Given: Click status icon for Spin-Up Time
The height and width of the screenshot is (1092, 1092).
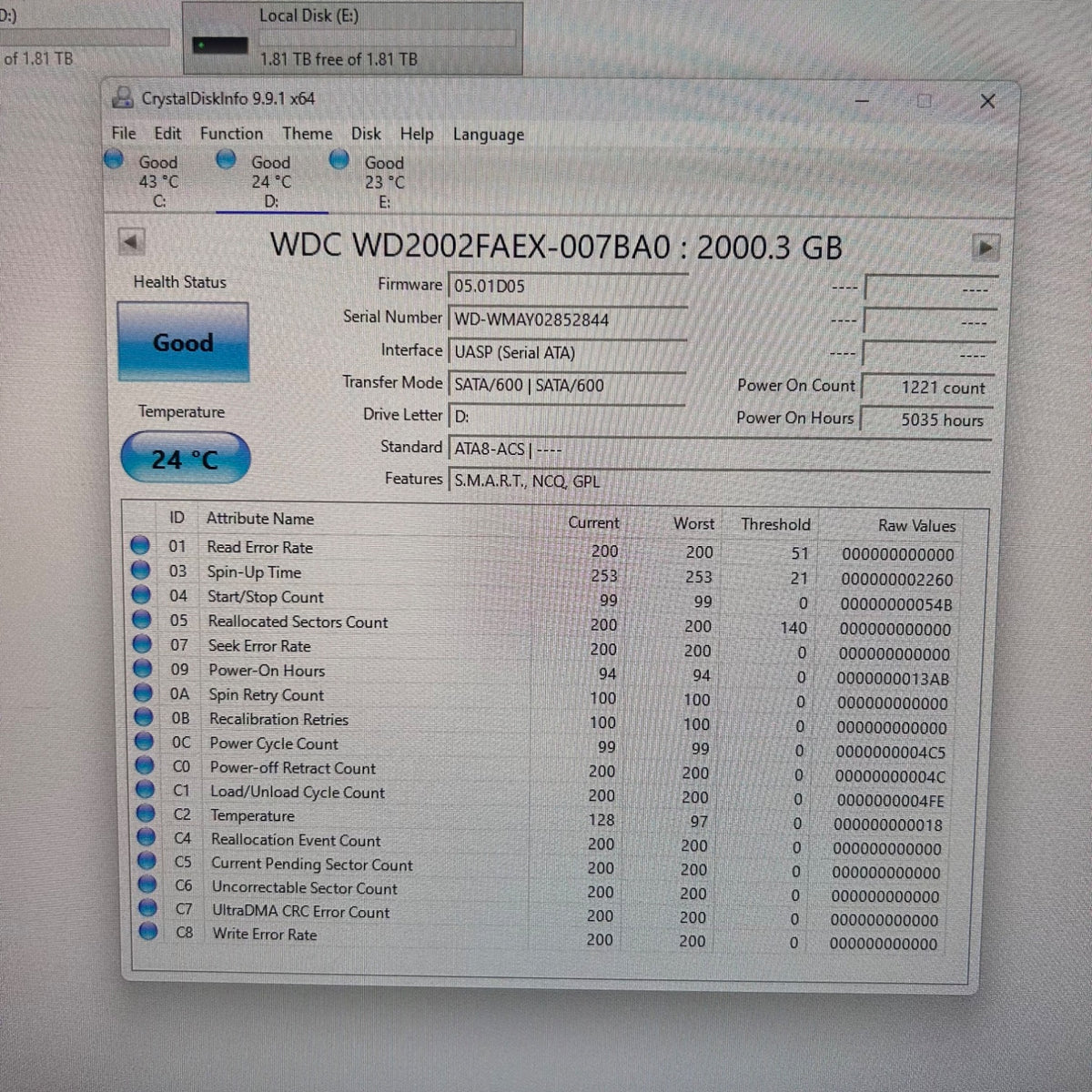Looking at the screenshot, I should (140, 570).
